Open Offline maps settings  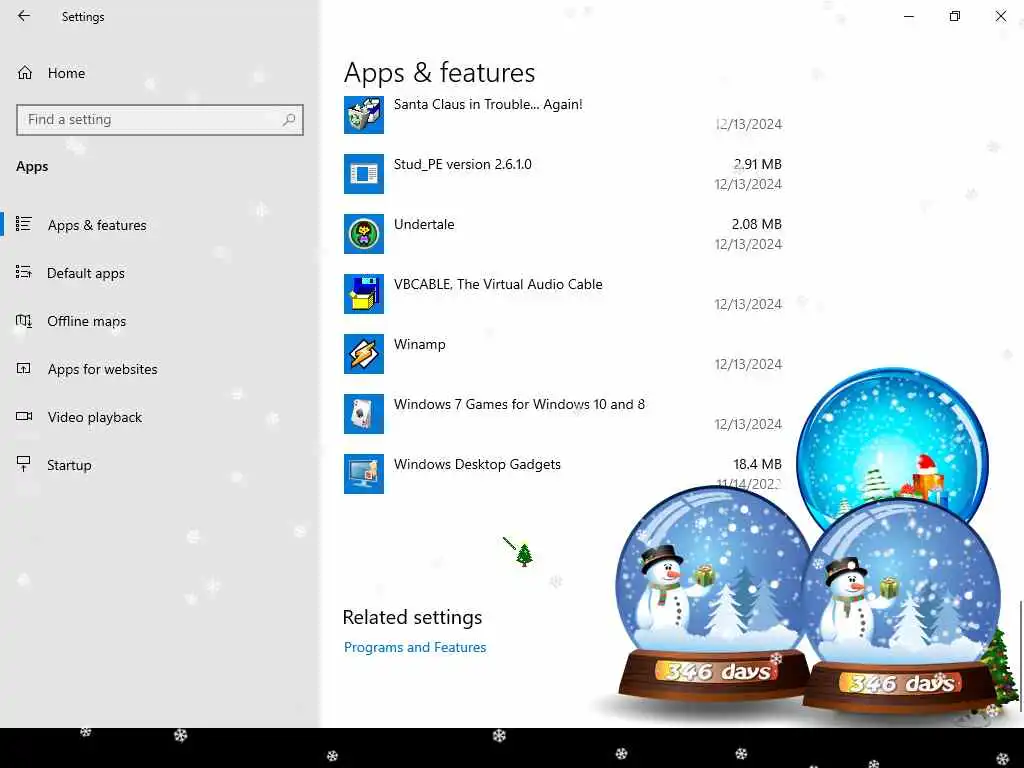pos(86,321)
